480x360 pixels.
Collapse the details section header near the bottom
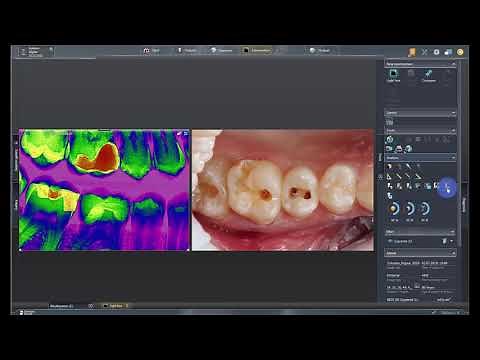tap(420, 253)
